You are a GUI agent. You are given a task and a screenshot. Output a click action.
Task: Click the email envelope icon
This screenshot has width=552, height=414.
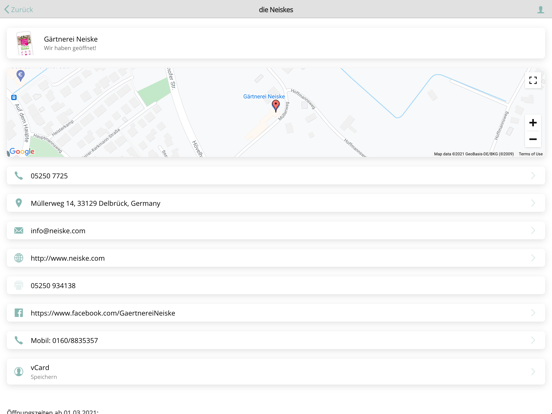pos(19,230)
